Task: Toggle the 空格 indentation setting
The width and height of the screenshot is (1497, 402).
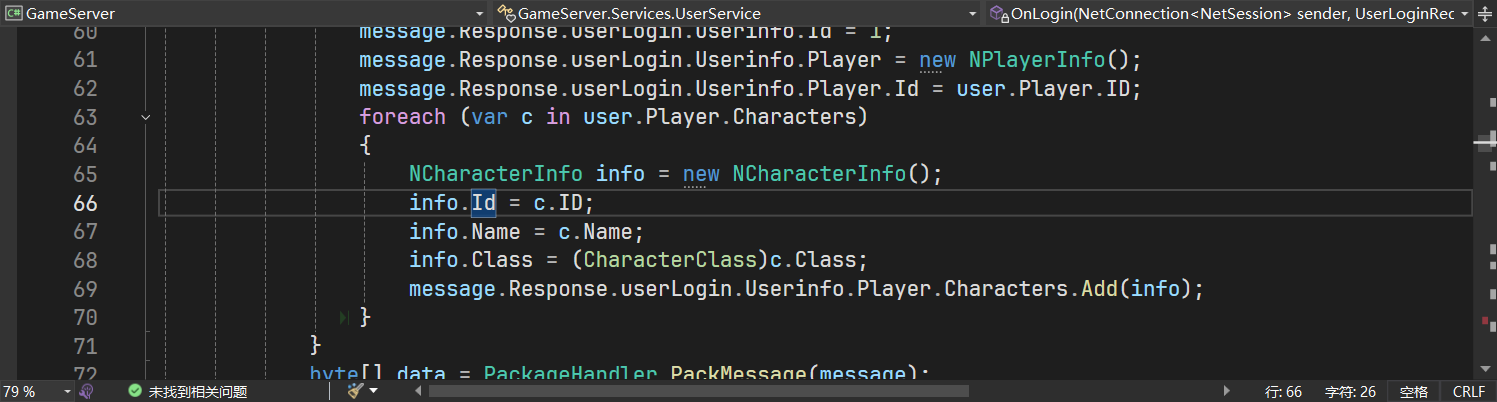Action: (x=1413, y=391)
